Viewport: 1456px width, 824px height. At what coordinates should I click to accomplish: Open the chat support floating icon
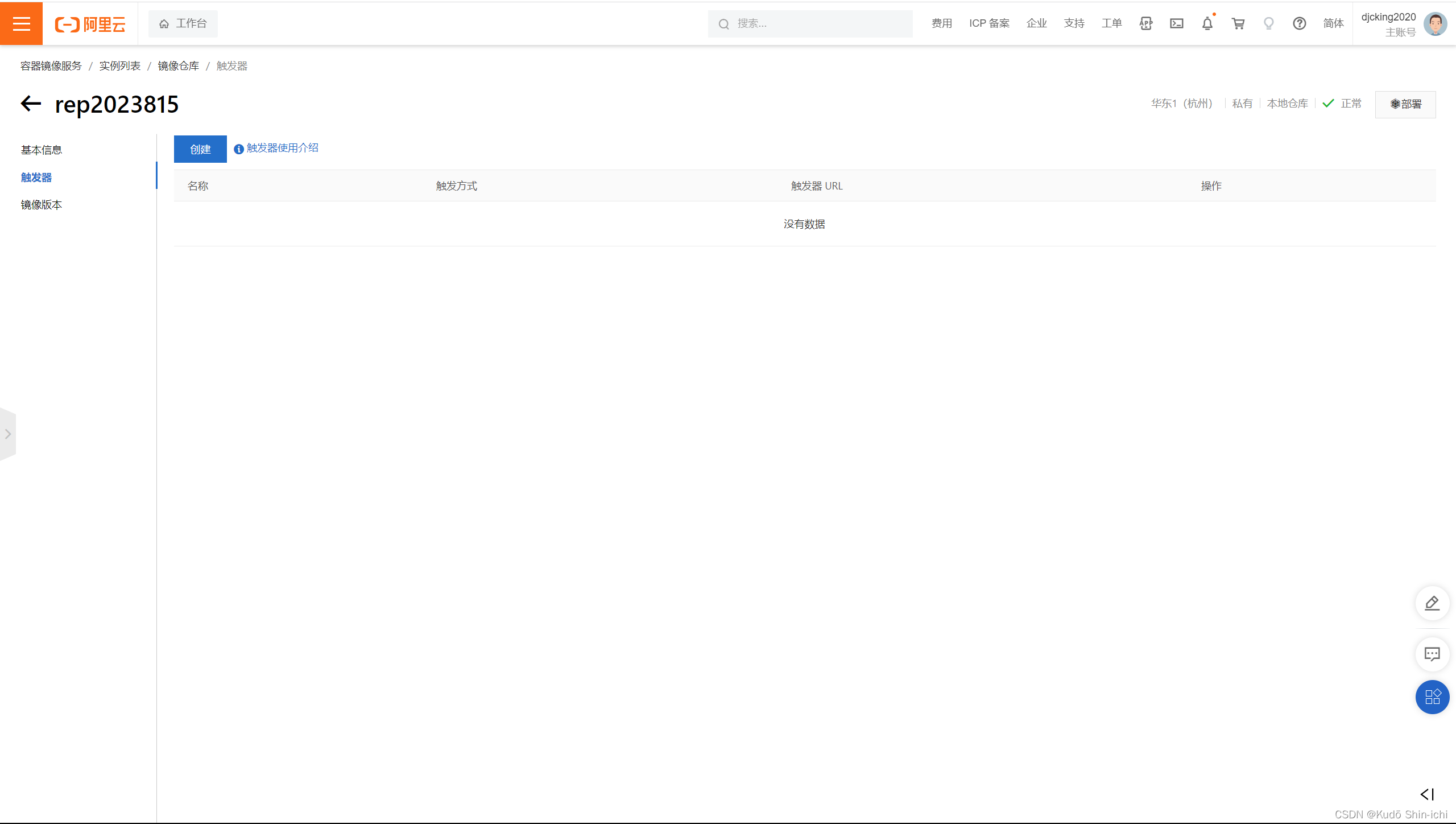[x=1432, y=654]
